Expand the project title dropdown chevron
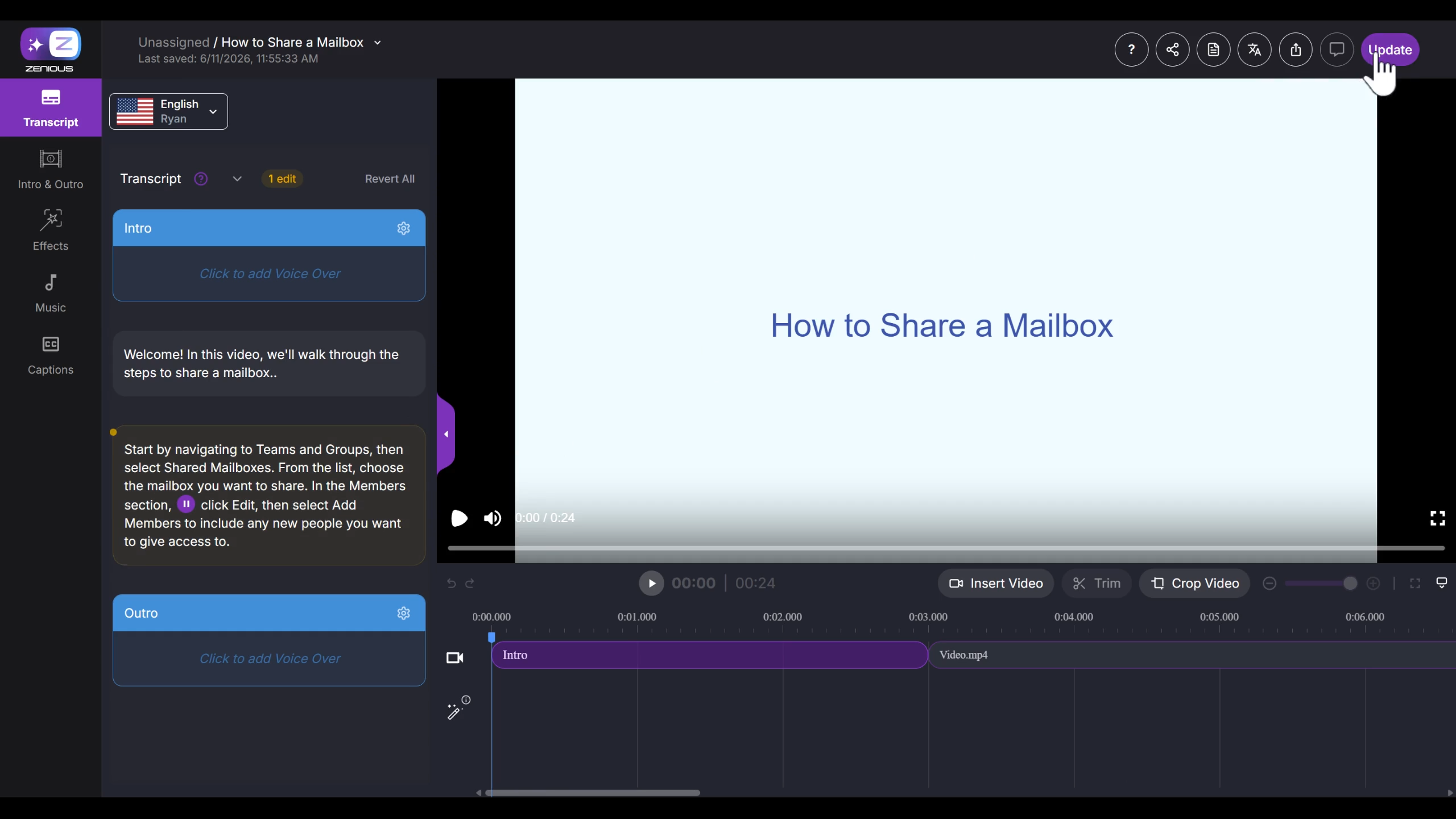The width and height of the screenshot is (1456, 819). point(377,43)
